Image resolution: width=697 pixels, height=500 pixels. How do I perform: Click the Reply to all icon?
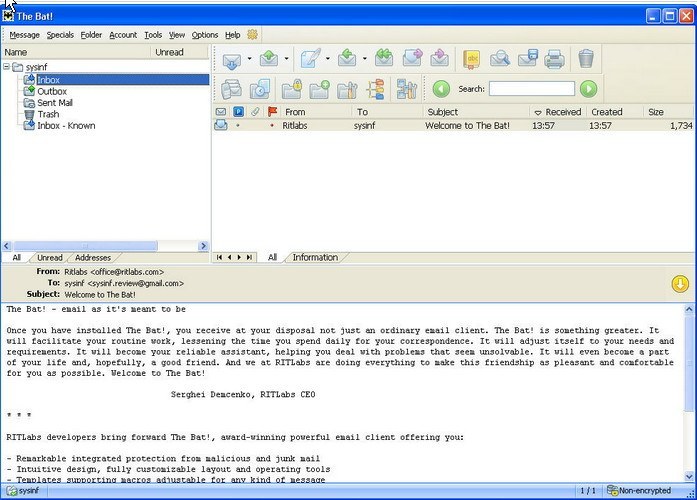(384, 59)
